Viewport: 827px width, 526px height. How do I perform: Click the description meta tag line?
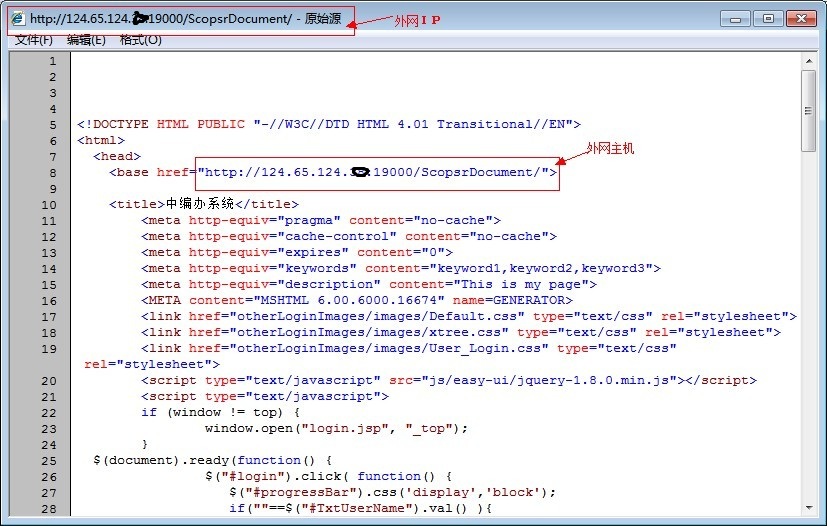(369, 284)
